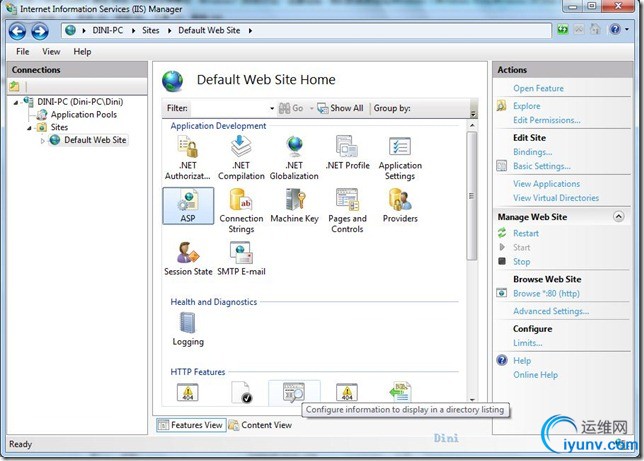Open Advanced Settings... link
This screenshot has width=644, height=461.
pos(551,311)
